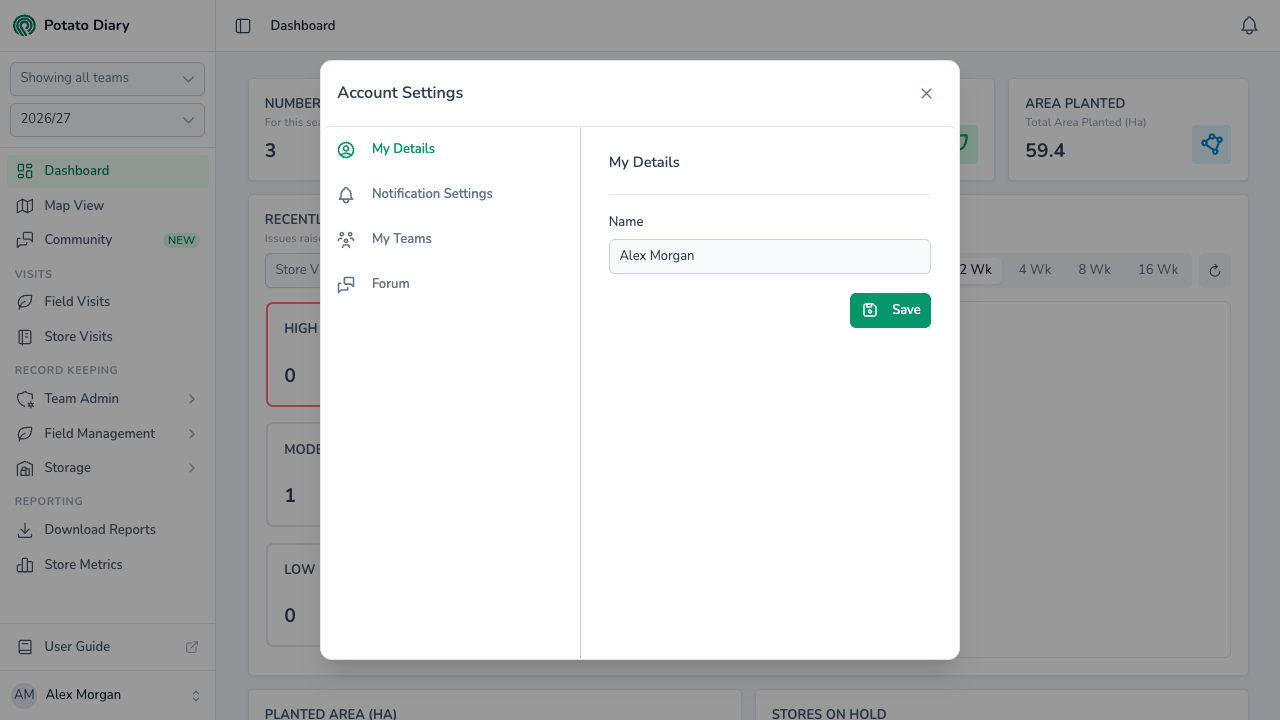This screenshot has width=1280, height=720.
Task: Select the My Details tab
Action: point(450,149)
